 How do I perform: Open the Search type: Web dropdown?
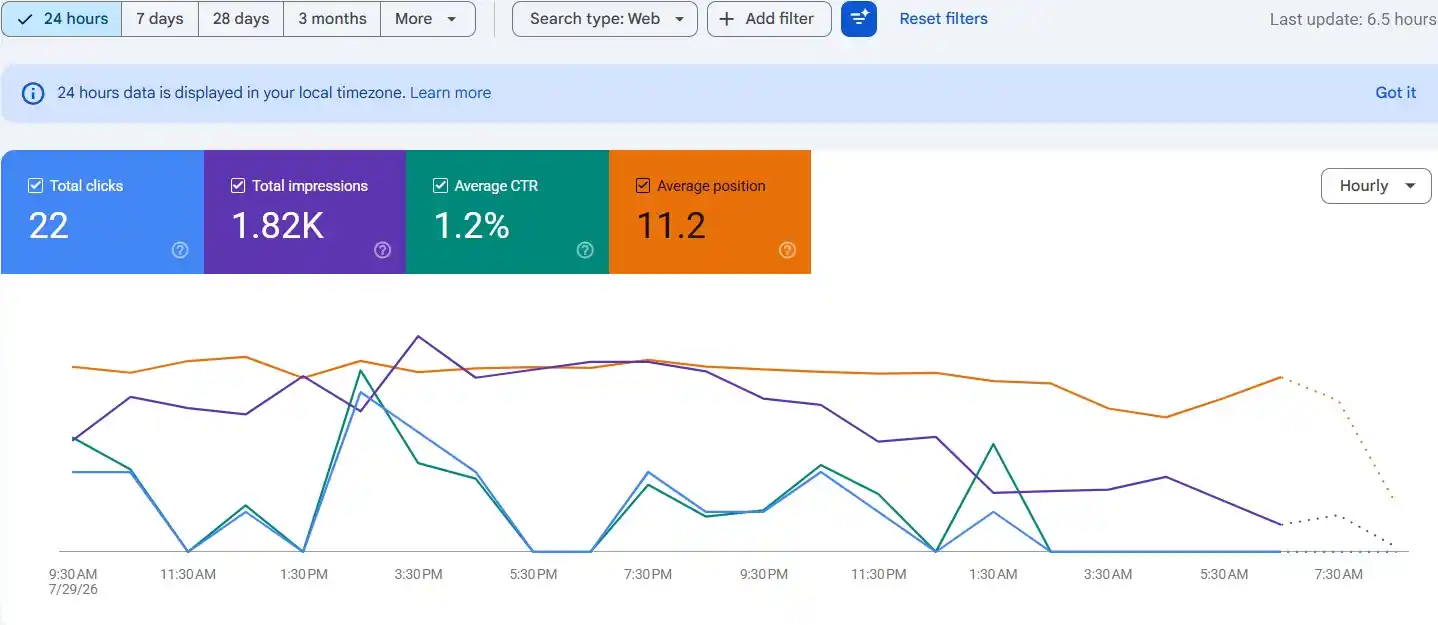[605, 19]
